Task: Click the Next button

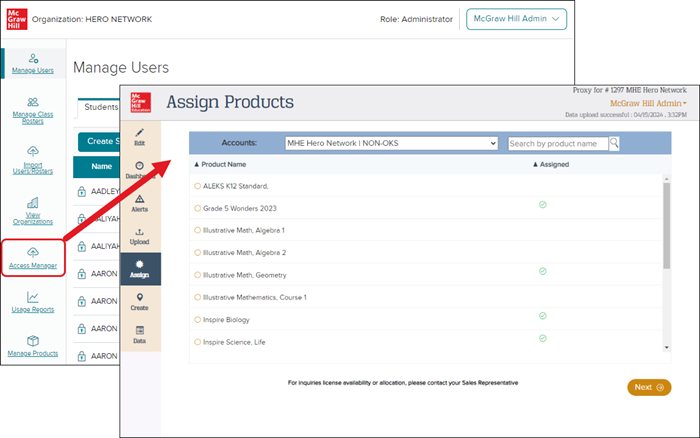Action: (x=648, y=387)
